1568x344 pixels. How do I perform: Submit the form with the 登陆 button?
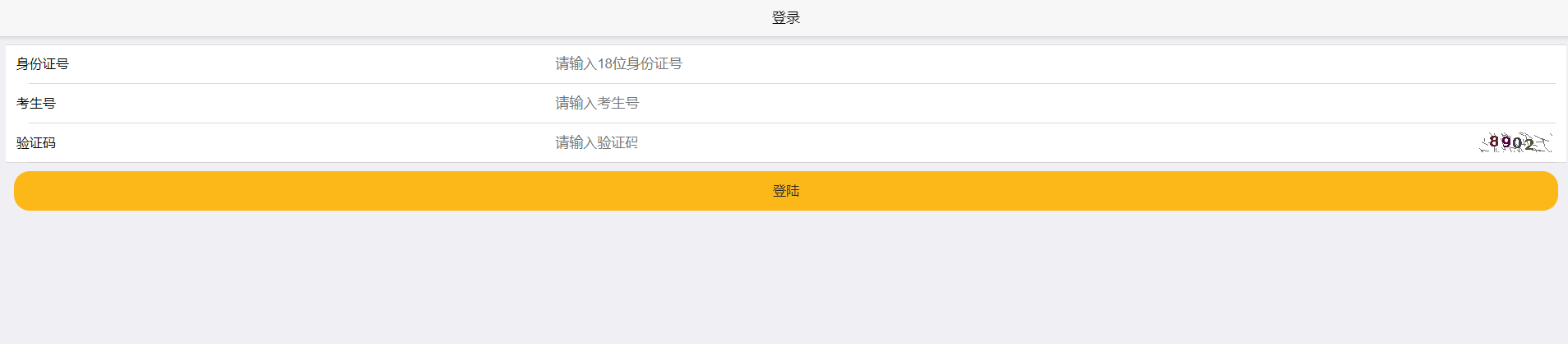[x=785, y=191]
